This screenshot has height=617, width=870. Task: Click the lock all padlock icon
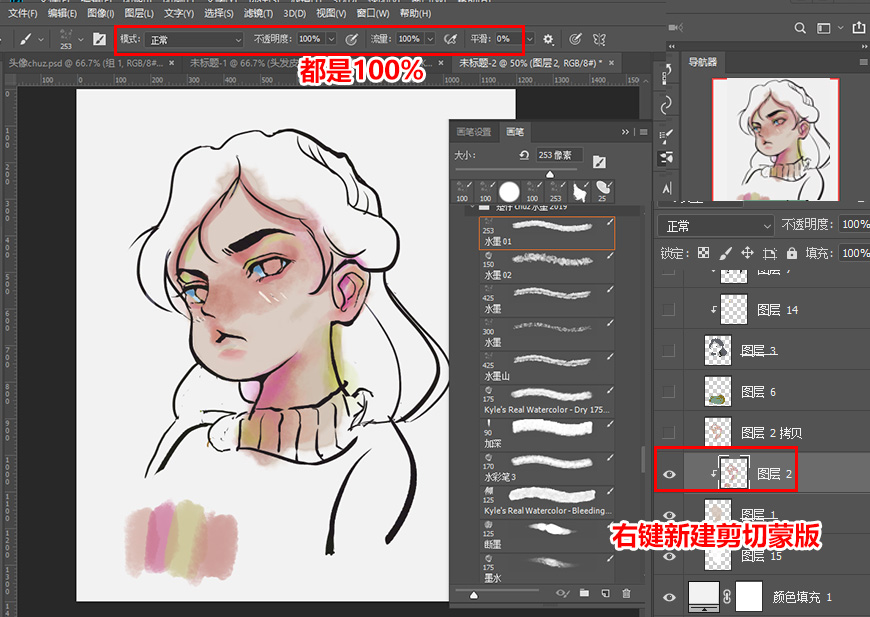[x=792, y=254]
